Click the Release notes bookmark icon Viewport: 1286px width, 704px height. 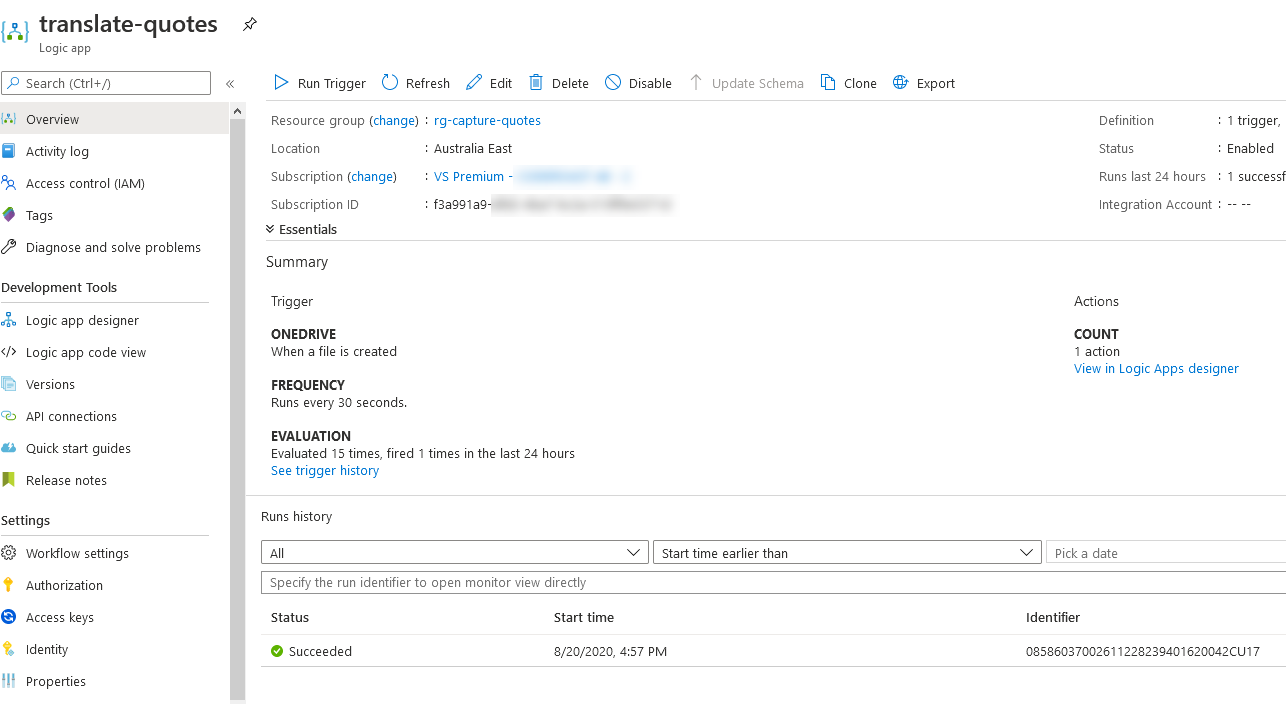[x=9, y=480]
